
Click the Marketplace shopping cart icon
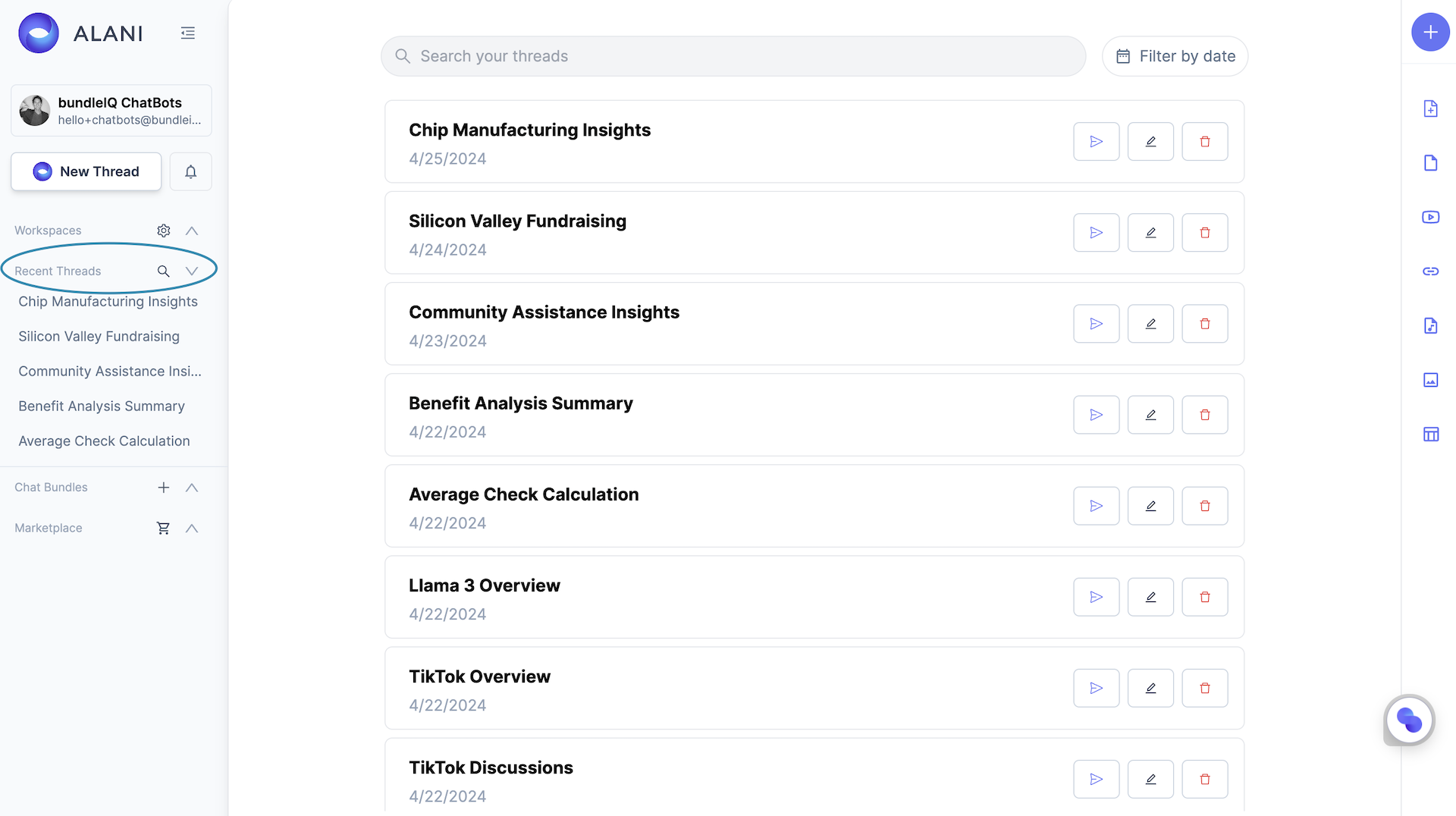163,528
